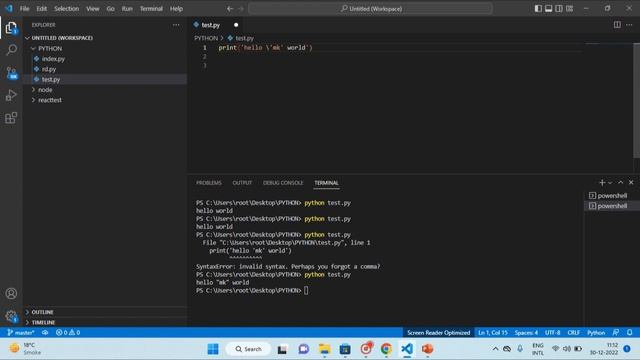
Task: Open Google Chrome from taskbar
Action: click(x=386, y=349)
